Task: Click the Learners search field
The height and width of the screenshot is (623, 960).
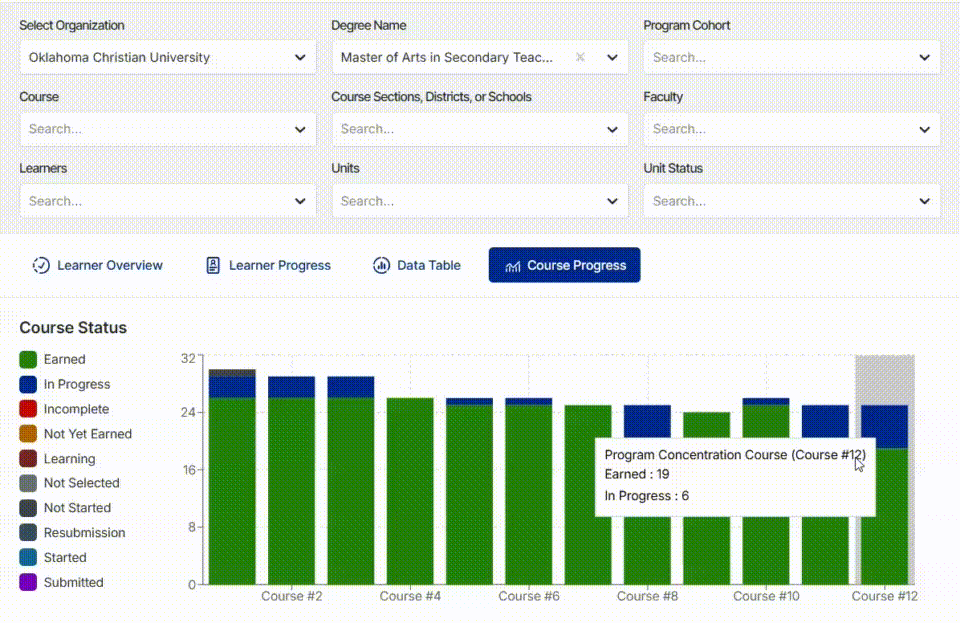Action: pyautogui.click(x=168, y=201)
